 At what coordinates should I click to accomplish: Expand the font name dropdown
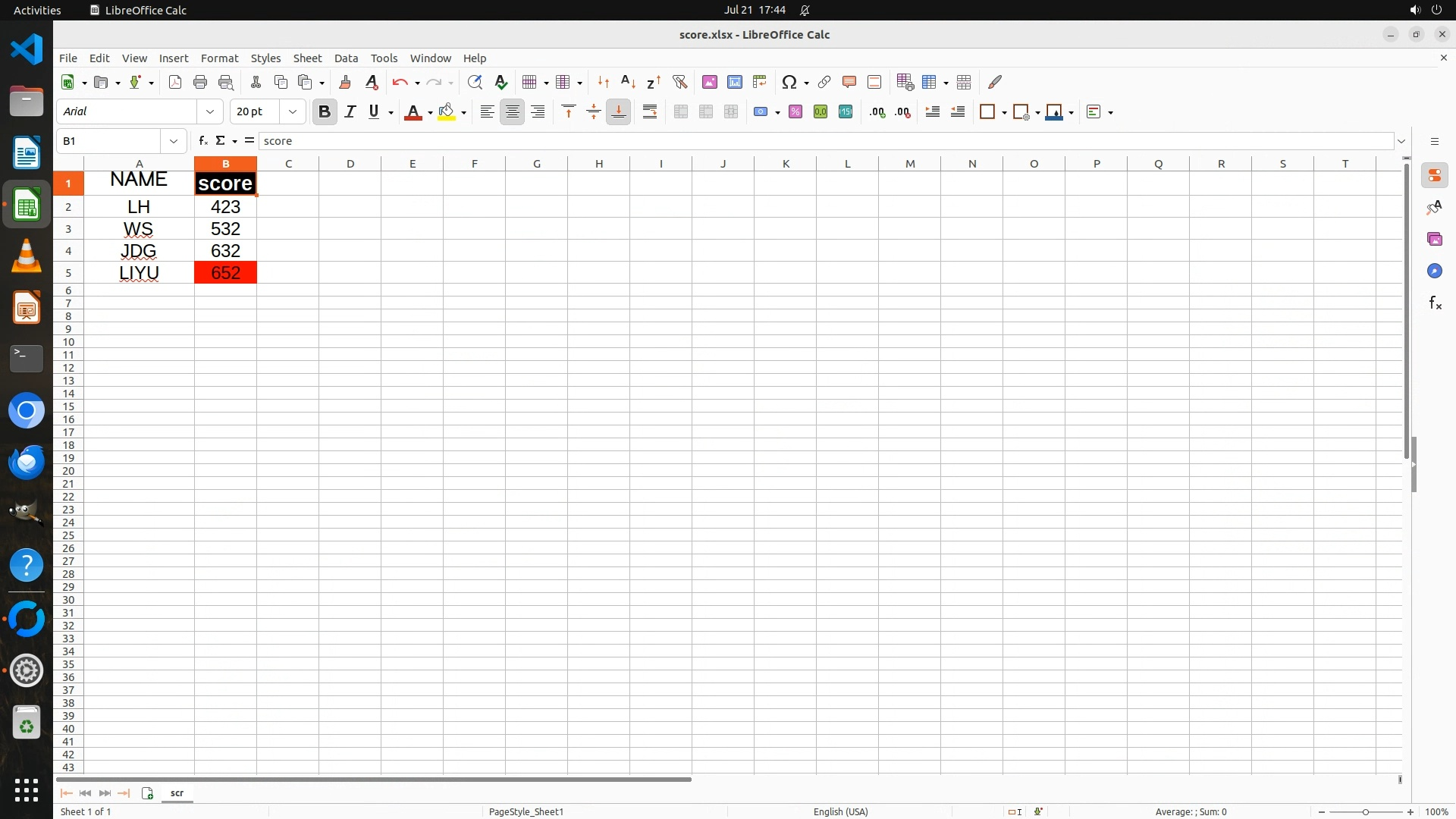point(210,111)
